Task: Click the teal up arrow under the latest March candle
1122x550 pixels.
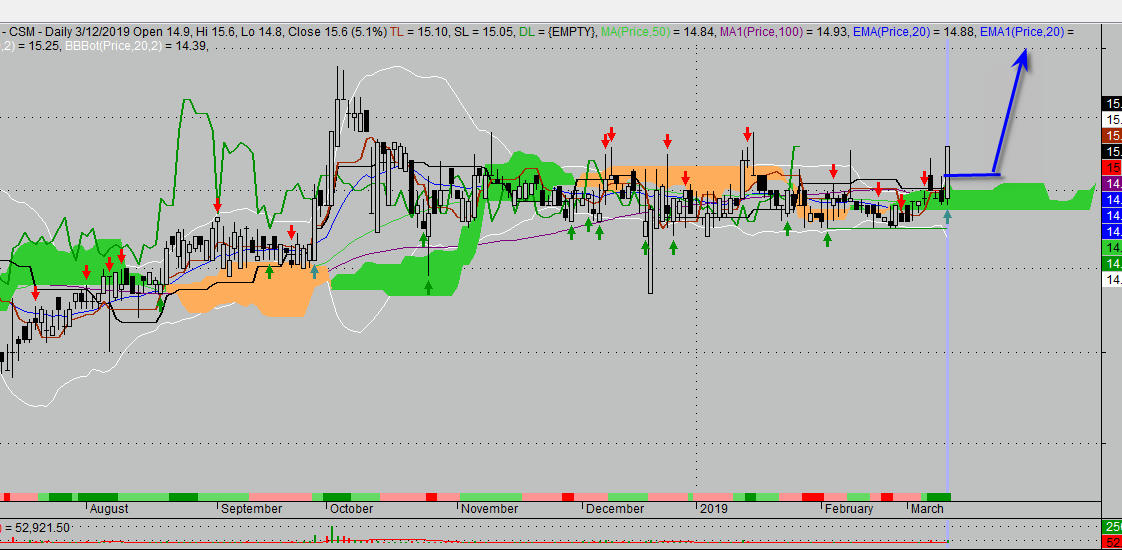Action: [x=947, y=215]
